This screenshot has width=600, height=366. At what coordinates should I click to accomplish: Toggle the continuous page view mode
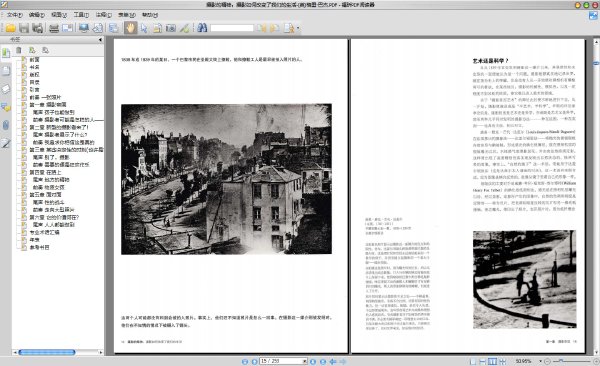[483, 361]
